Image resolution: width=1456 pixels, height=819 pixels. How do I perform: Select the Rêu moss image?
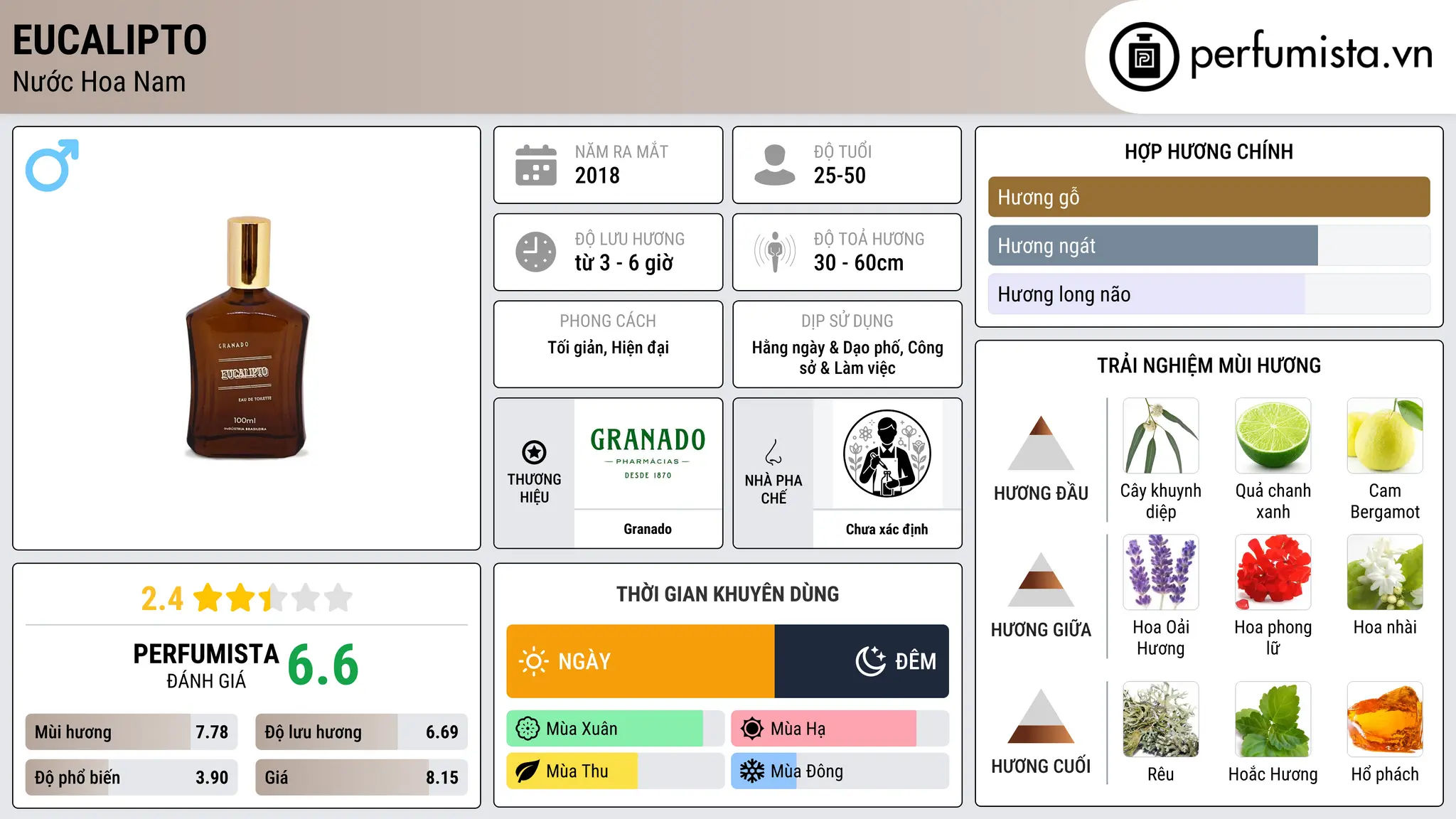(x=1161, y=719)
